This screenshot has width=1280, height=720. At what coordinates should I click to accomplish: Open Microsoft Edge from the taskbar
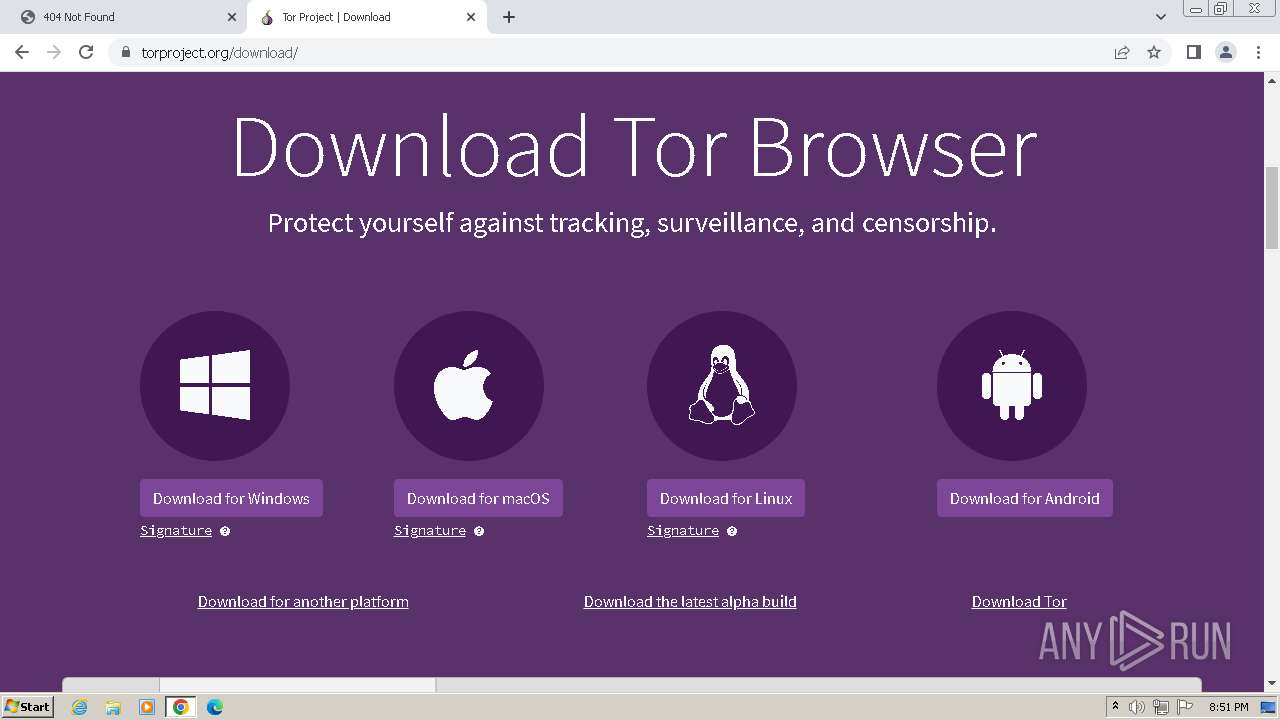click(215, 707)
